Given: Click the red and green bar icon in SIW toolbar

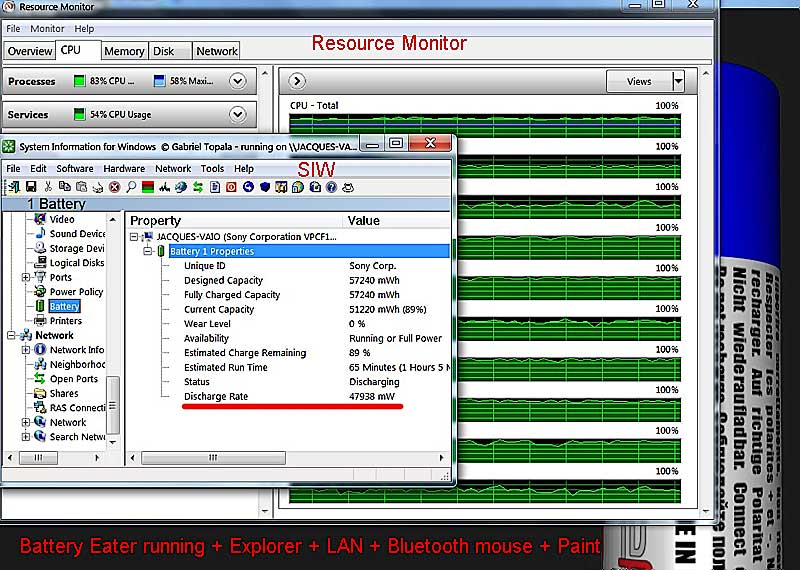Looking at the screenshot, I should pyautogui.click(x=148, y=187).
